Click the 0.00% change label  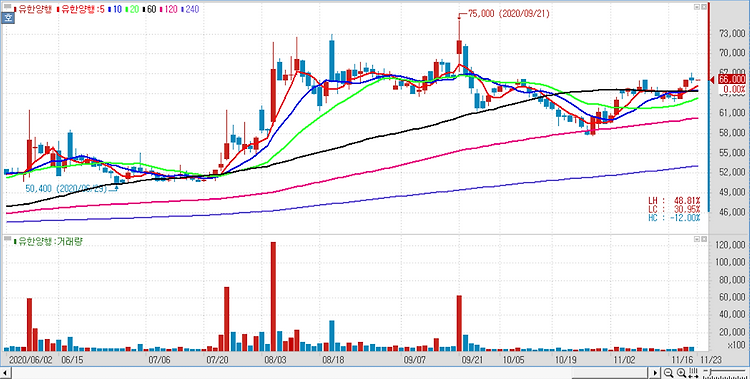click(x=734, y=89)
